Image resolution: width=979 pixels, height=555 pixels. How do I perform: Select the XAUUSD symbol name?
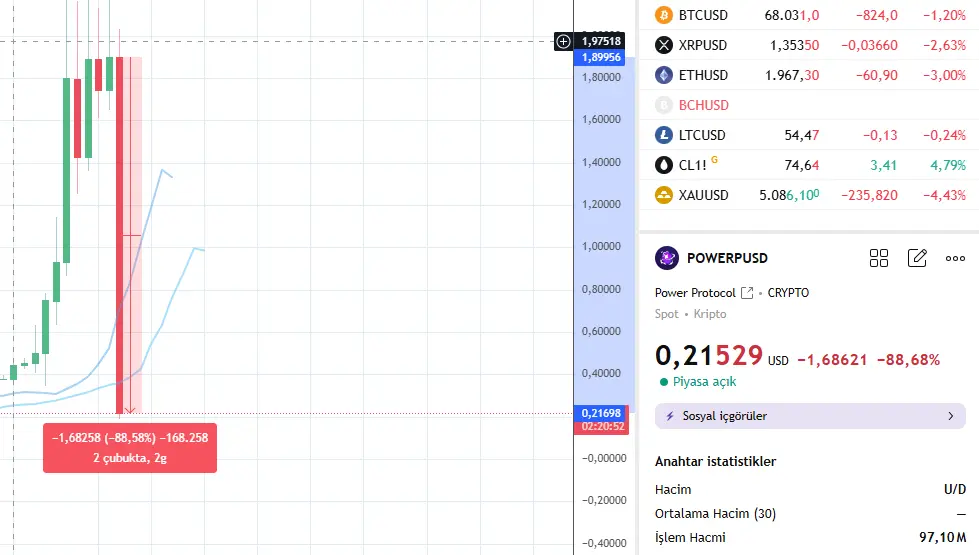(x=704, y=195)
